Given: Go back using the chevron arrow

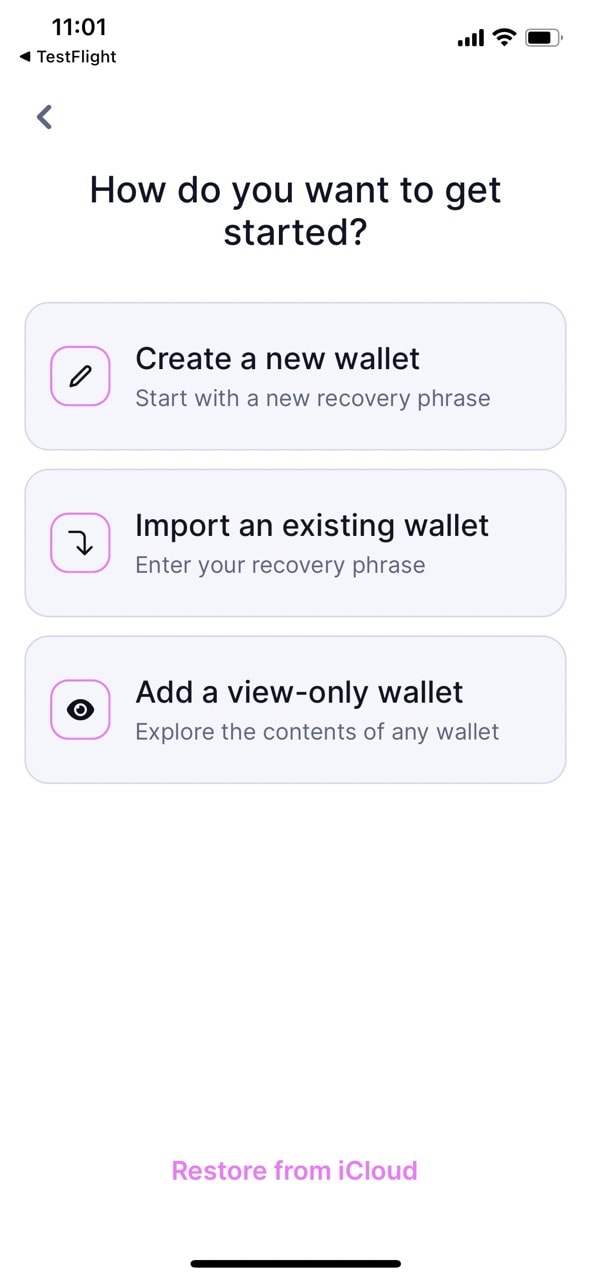Looking at the screenshot, I should click(44, 117).
